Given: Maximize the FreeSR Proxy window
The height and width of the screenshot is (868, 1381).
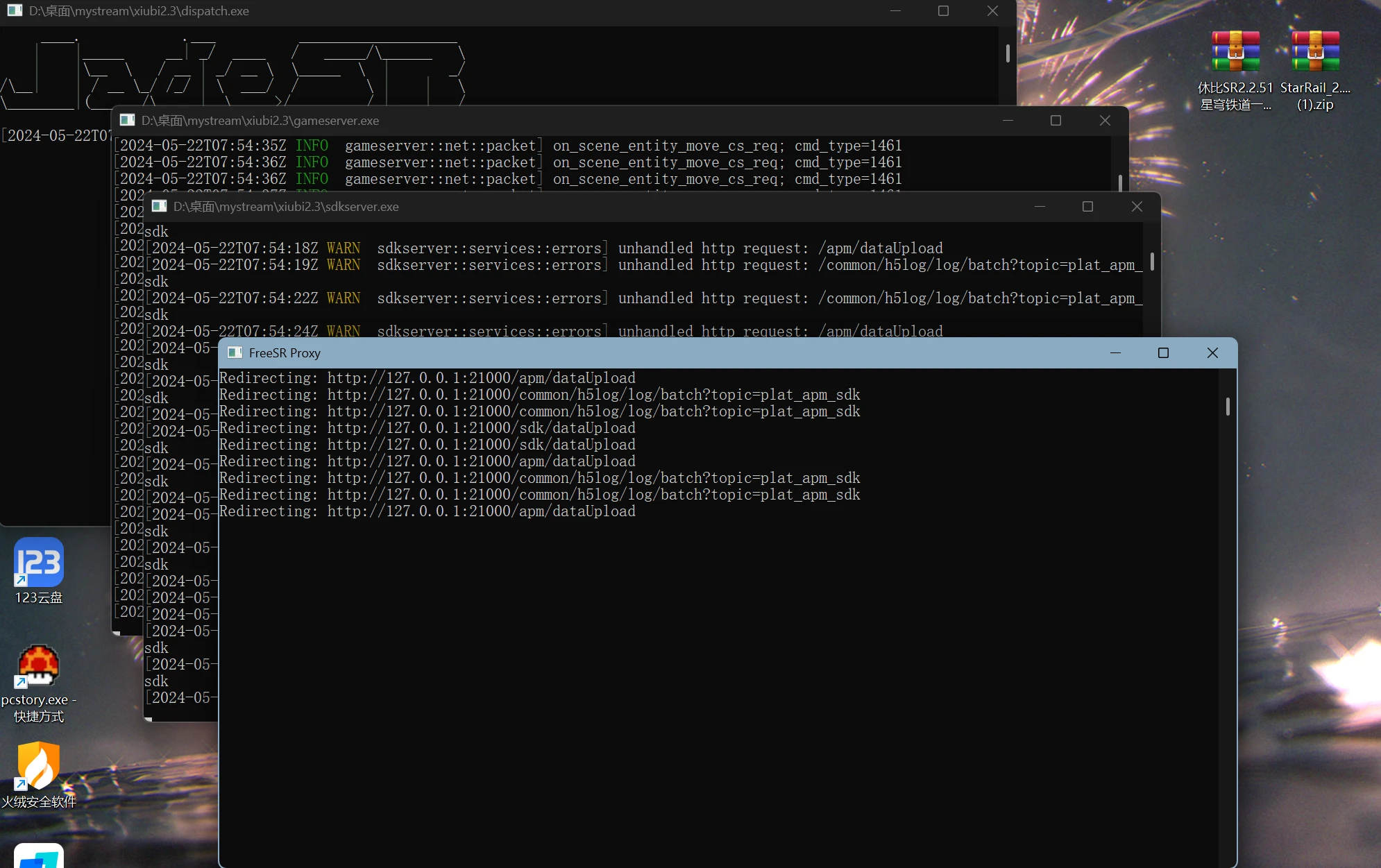Looking at the screenshot, I should 1163,352.
